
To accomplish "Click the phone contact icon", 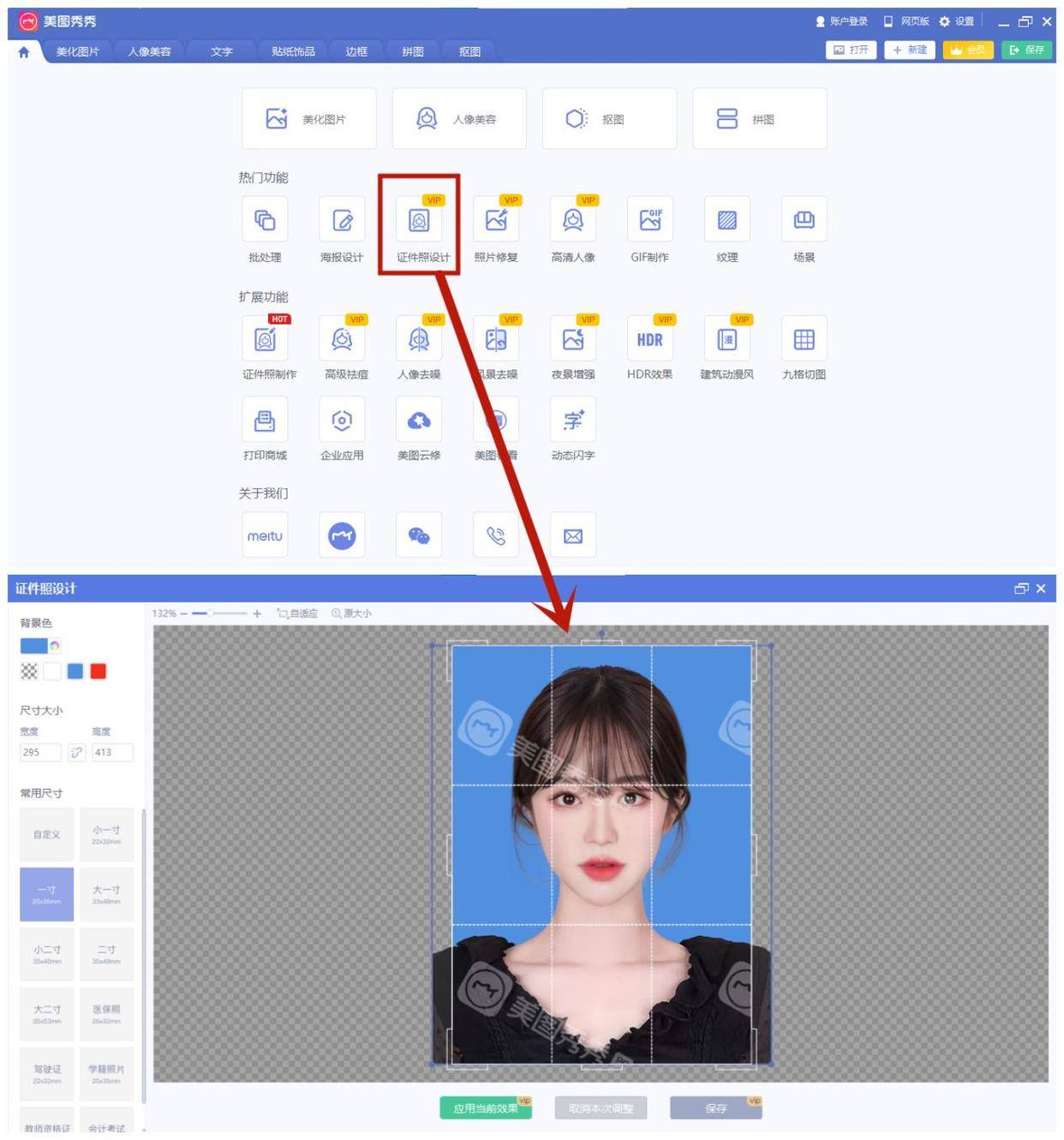I will pyautogui.click(x=496, y=535).
